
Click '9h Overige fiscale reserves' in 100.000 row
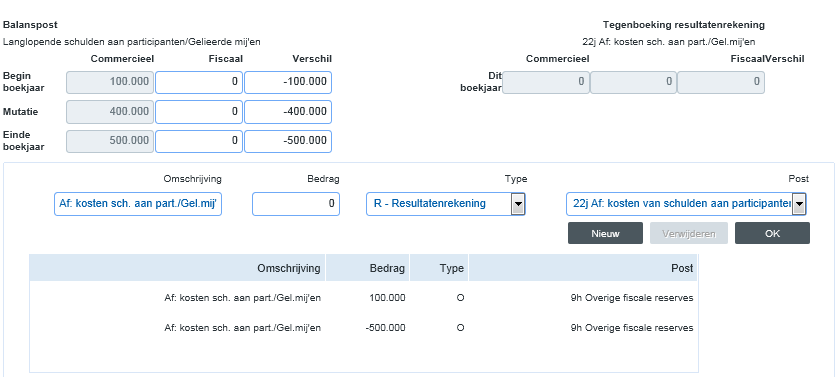click(x=632, y=298)
